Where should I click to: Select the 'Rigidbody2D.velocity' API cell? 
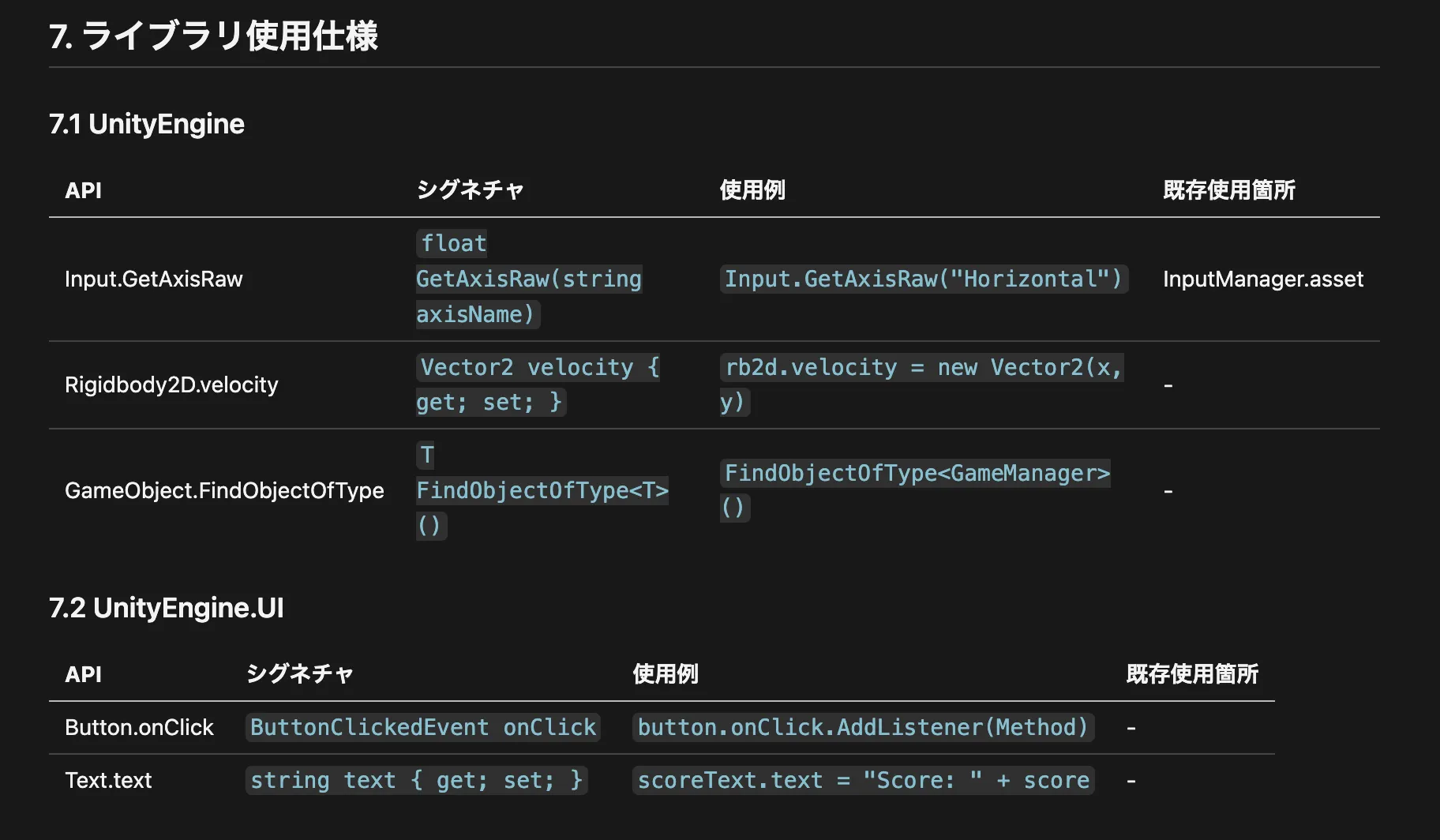coord(171,384)
